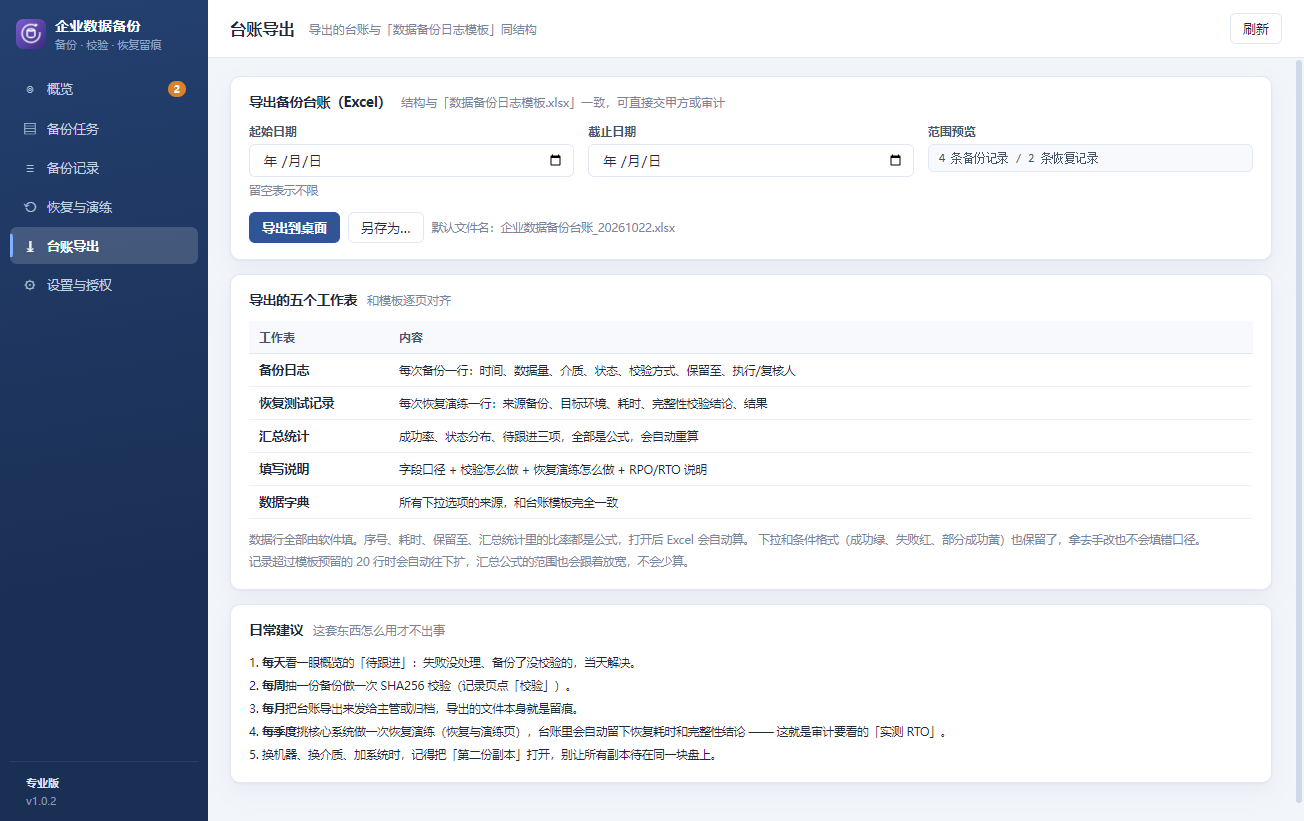The width and height of the screenshot is (1304, 821).
Task: Click the 填写说明 worksheet row
Action: point(751,469)
